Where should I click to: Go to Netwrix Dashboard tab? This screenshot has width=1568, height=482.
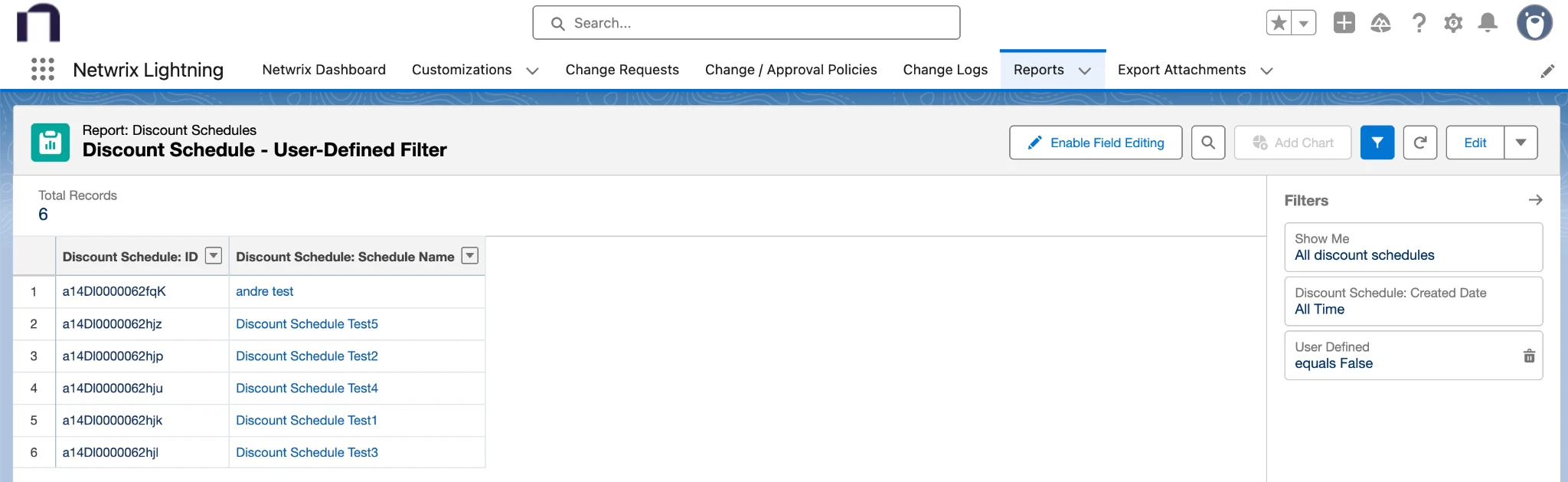click(x=324, y=70)
